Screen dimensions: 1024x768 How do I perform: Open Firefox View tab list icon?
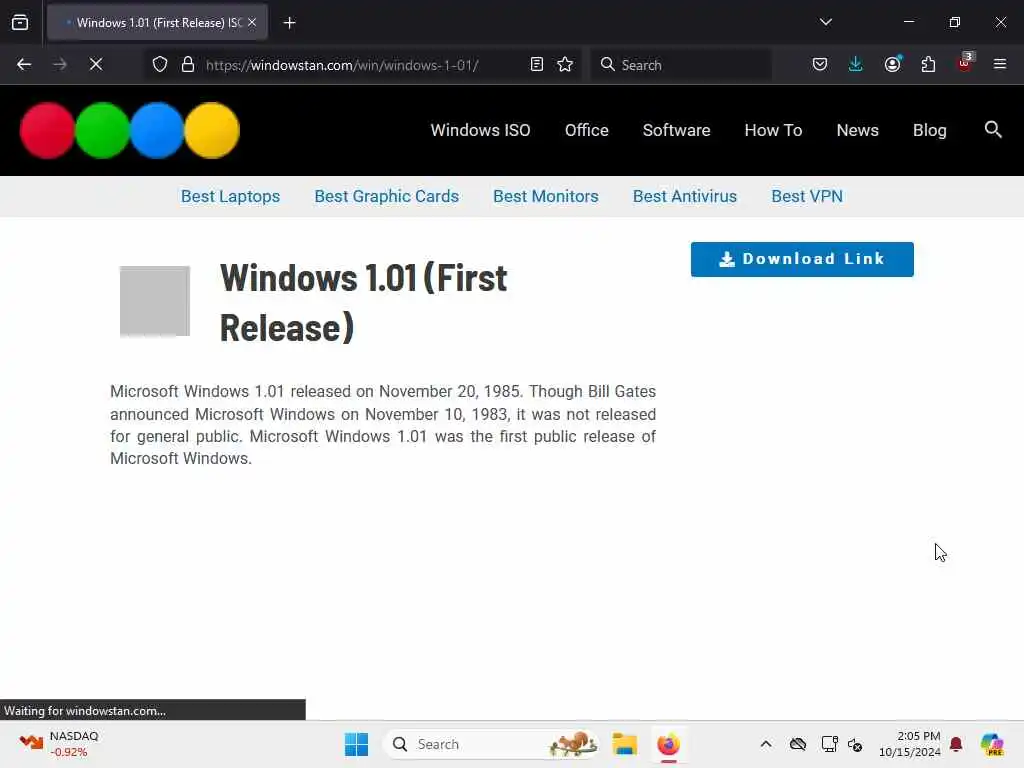(x=20, y=23)
